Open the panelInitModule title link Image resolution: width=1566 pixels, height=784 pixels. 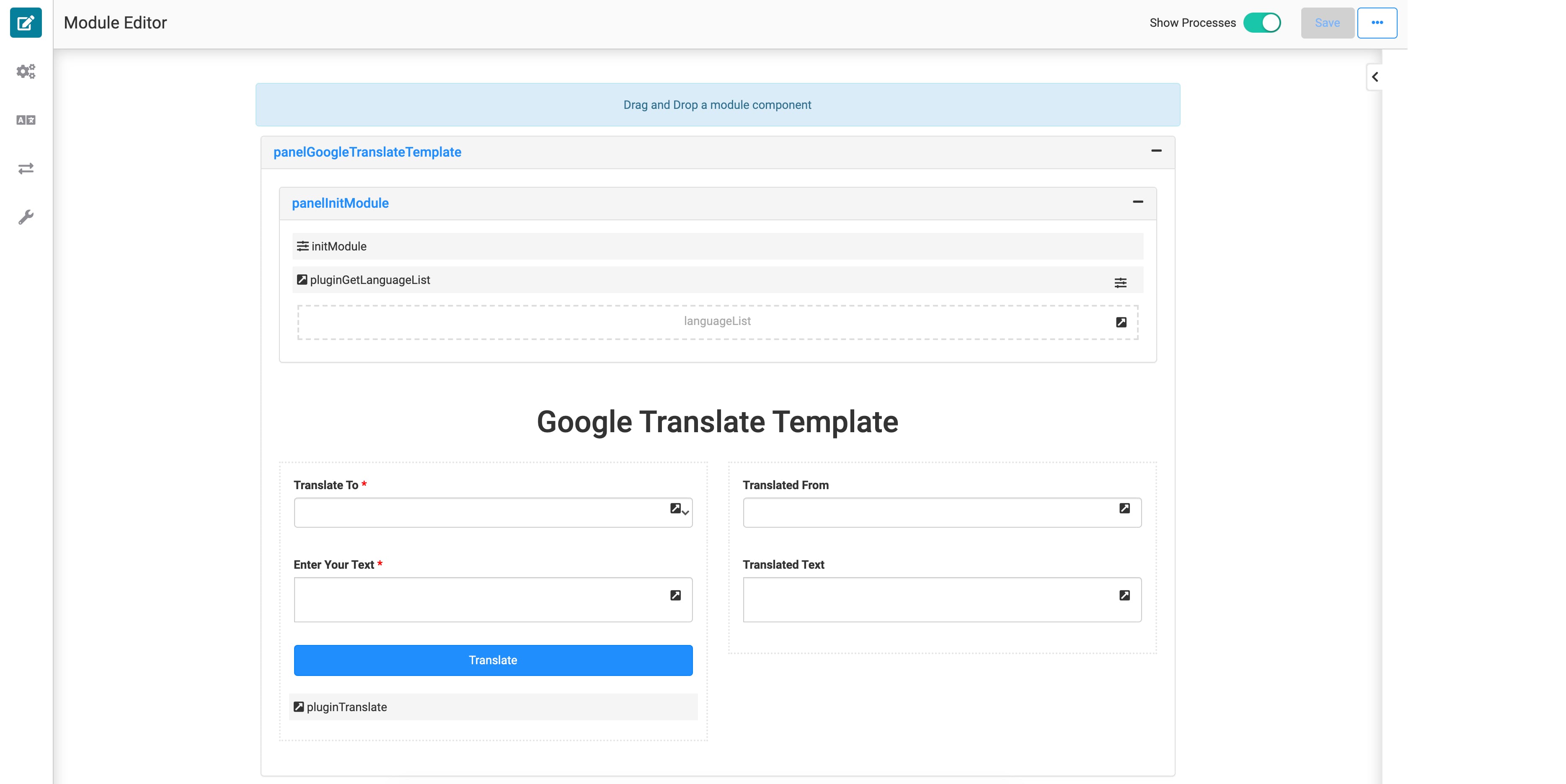(x=340, y=203)
